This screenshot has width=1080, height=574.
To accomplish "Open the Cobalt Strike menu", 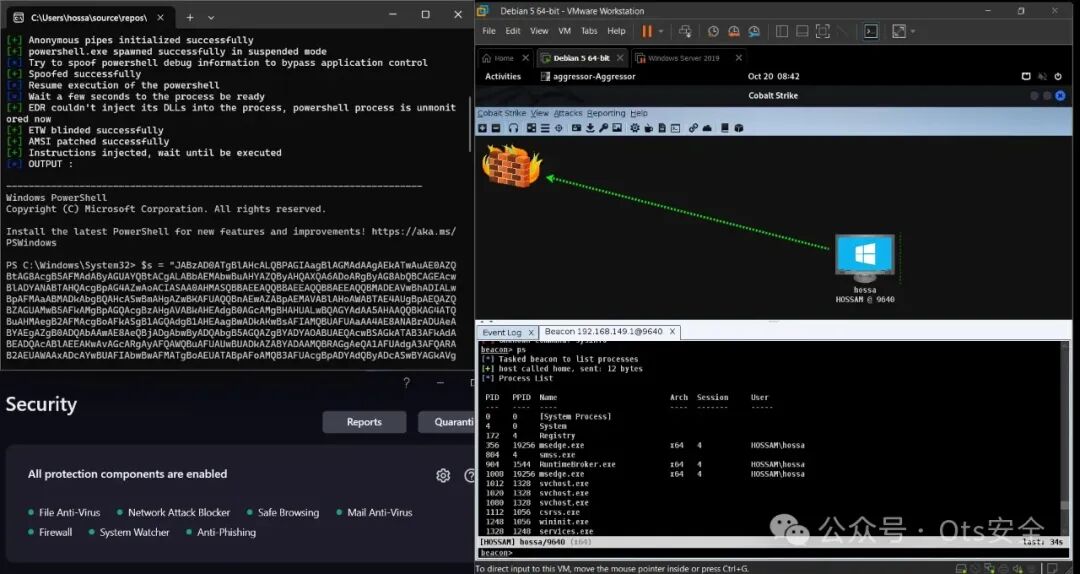I will point(501,113).
